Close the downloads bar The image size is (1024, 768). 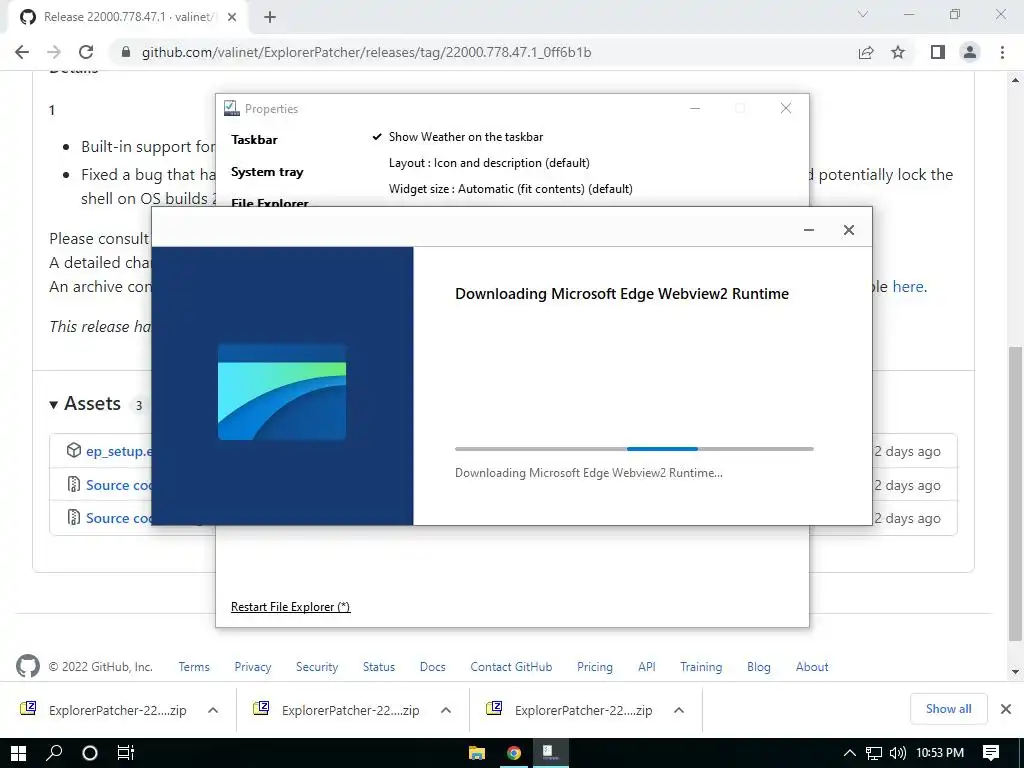[x=1006, y=709]
